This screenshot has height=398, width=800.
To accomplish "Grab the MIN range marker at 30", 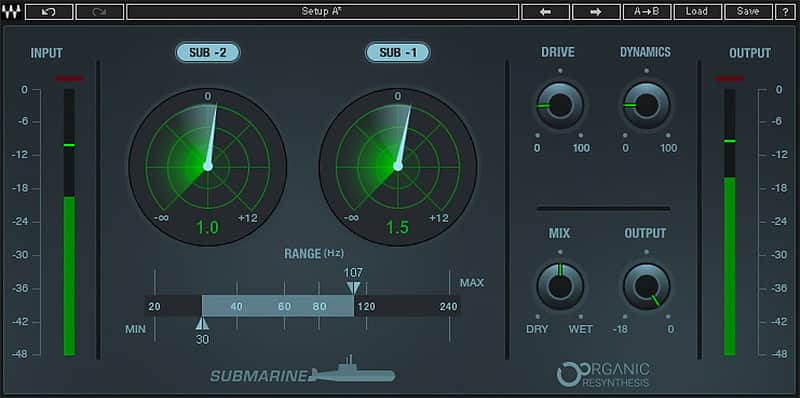I will point(202,324).
